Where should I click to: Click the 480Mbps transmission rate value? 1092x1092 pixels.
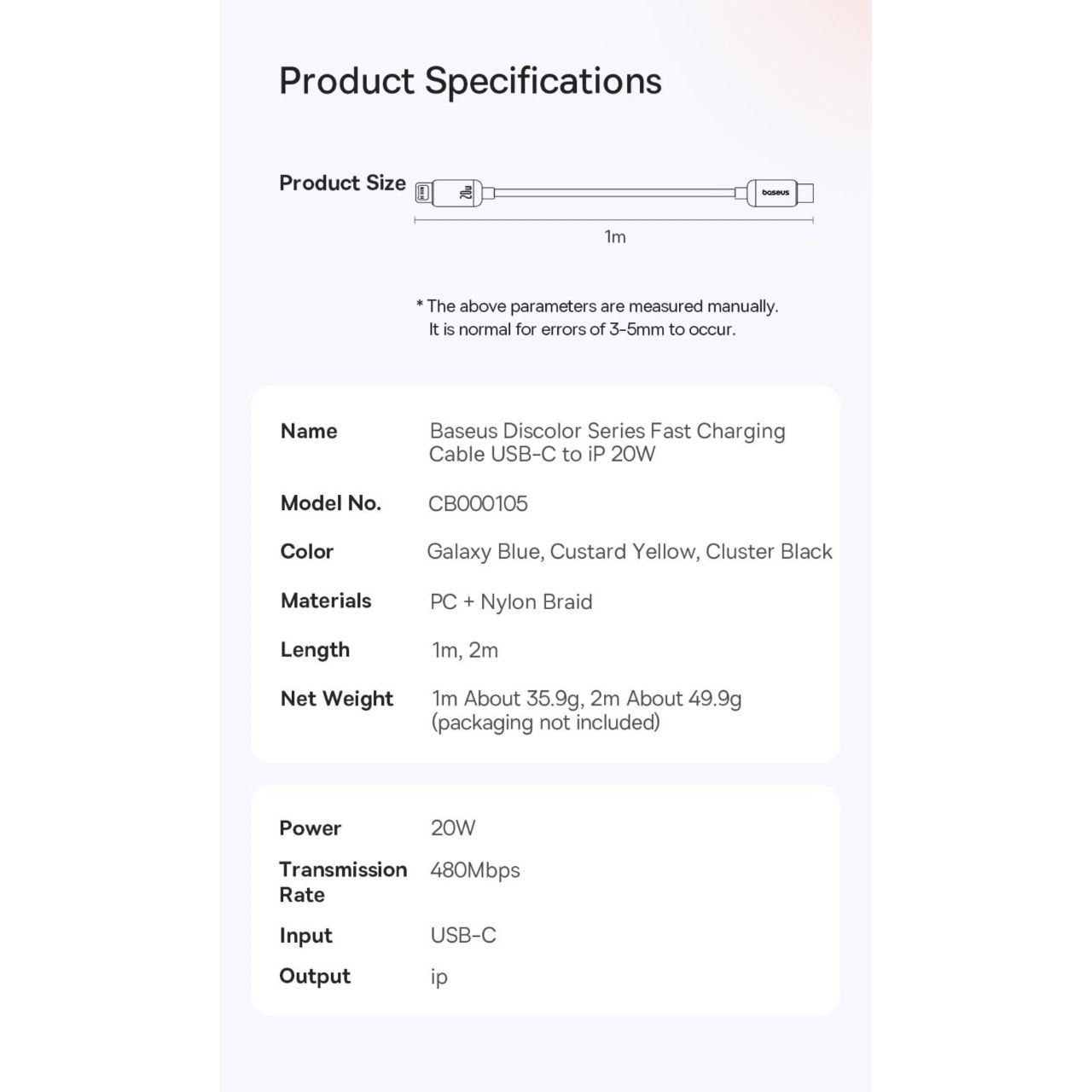point(475,870)
